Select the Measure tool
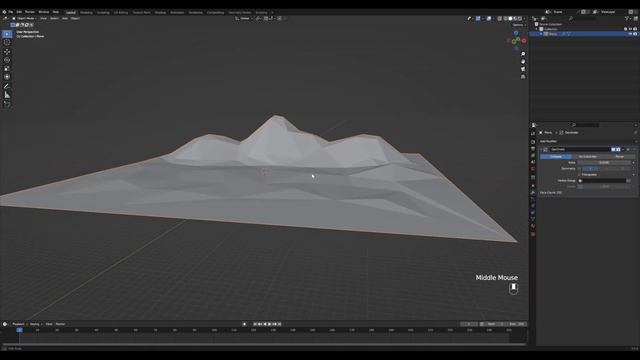 7,95
